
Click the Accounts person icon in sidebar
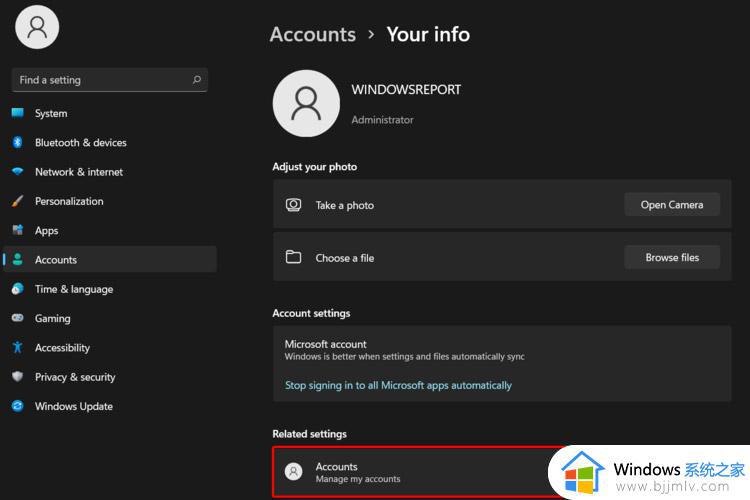tap(18, 259)
